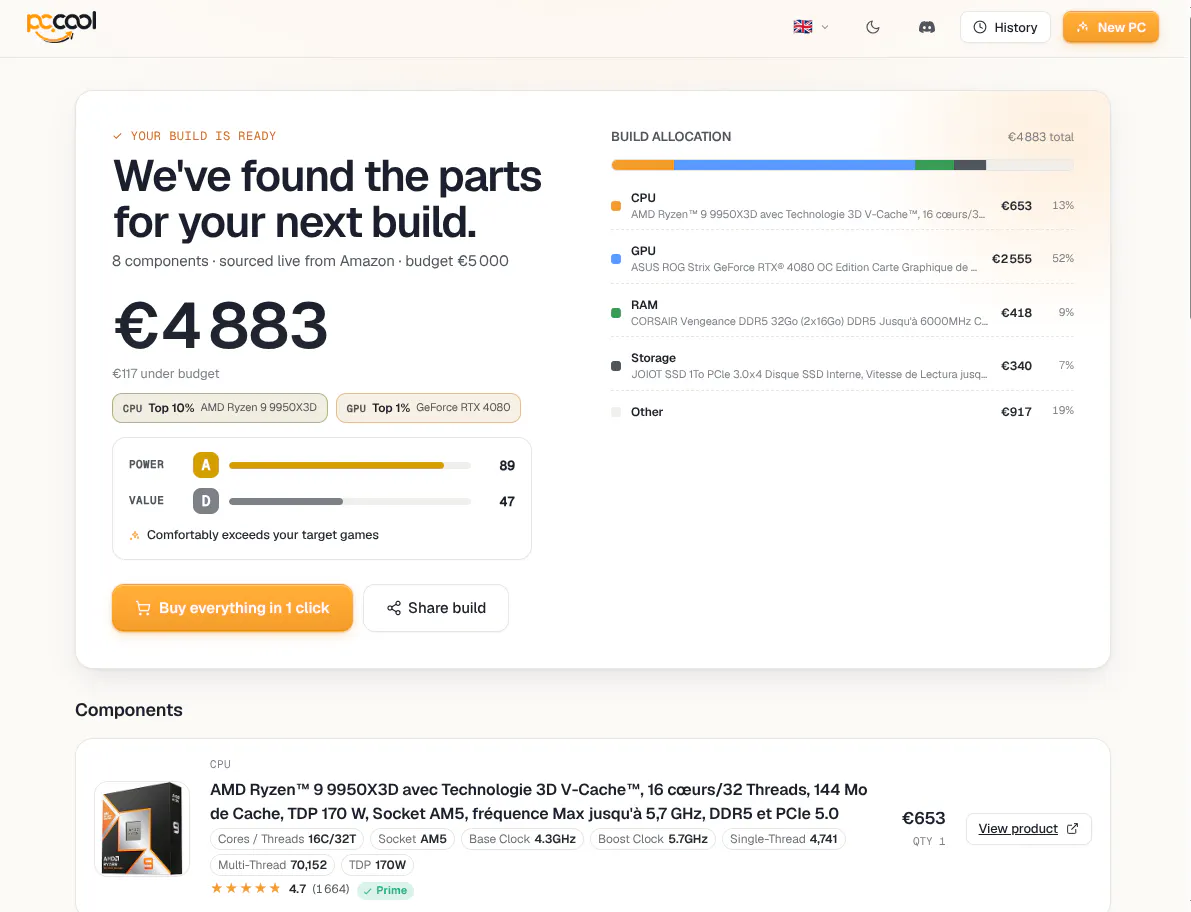Click the orange CPU color swatch

click(x=616, y=206)
